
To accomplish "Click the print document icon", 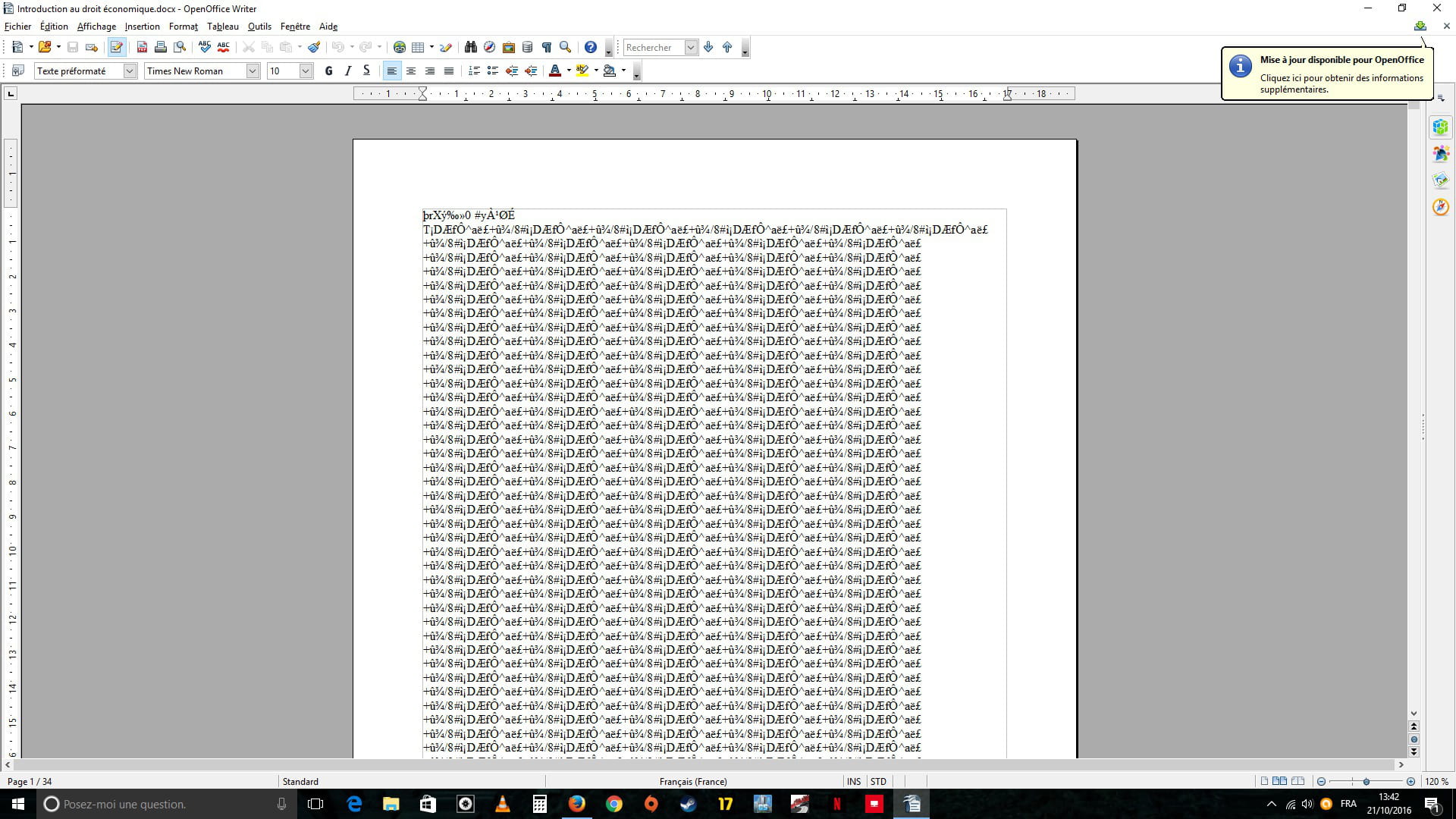I will tap(161, 47).
